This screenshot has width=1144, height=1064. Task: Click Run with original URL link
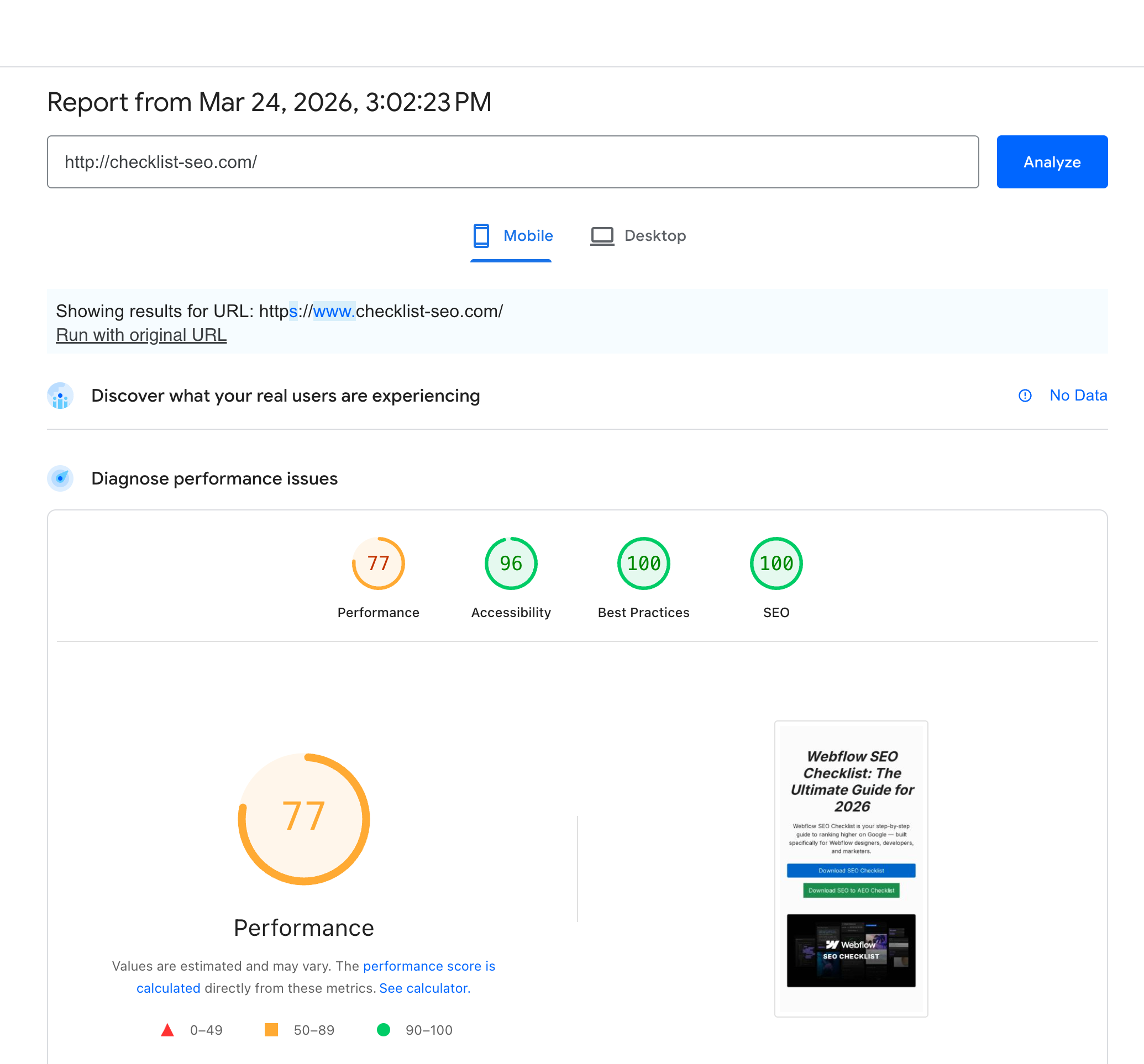(x=141, y=335)
